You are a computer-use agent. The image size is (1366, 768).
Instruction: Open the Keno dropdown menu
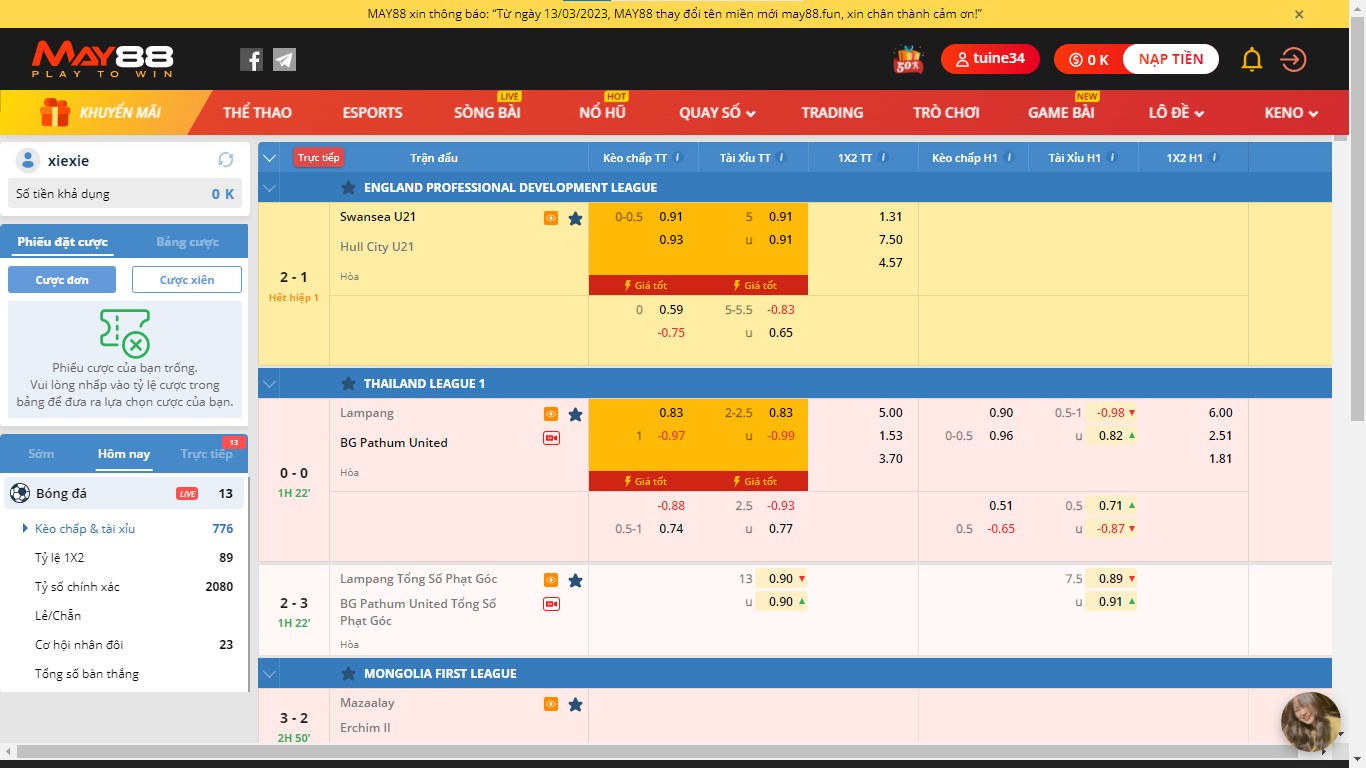[1291, 113]
